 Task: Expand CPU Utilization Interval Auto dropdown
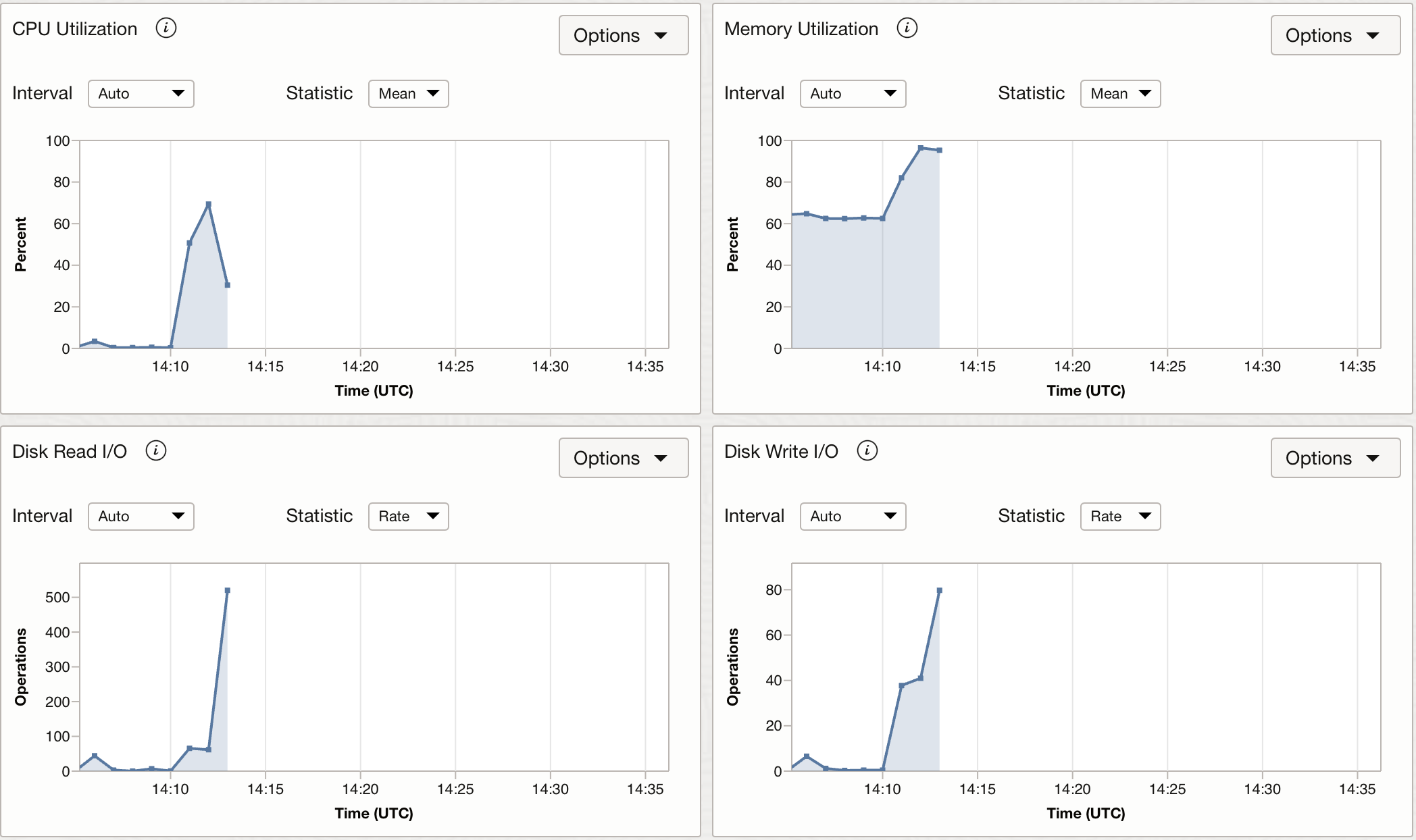pyautogui.click(x=141, y=94)
